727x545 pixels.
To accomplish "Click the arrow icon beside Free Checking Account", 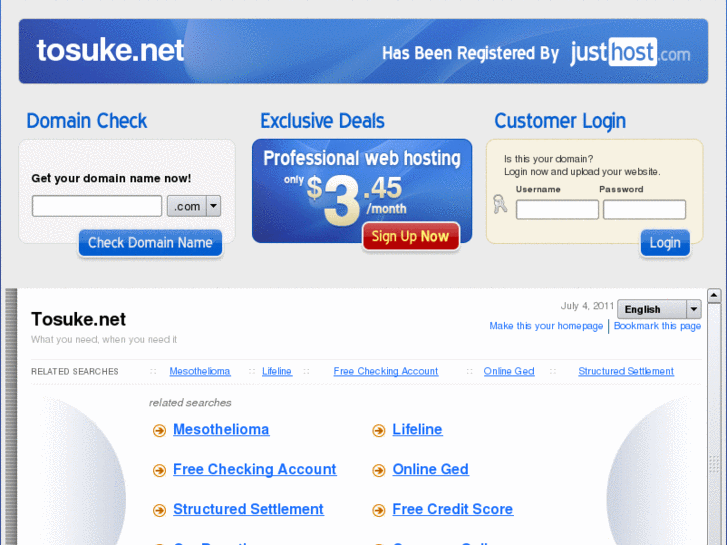I will (x=159, y=471).
